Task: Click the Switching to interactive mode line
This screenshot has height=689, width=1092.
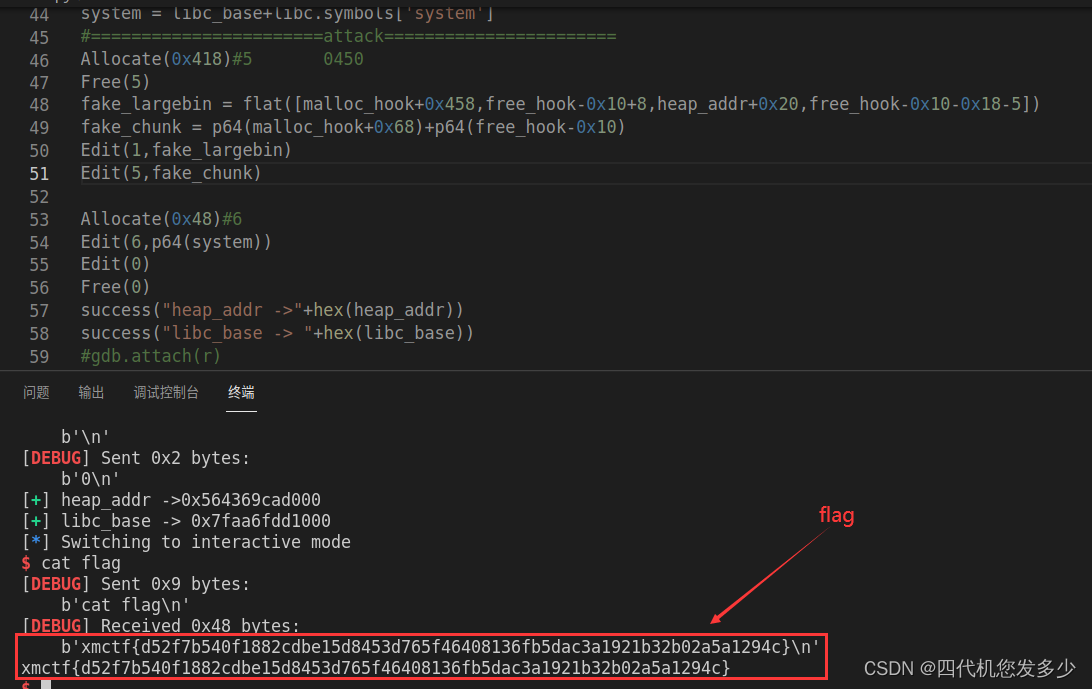Action: 187,542
